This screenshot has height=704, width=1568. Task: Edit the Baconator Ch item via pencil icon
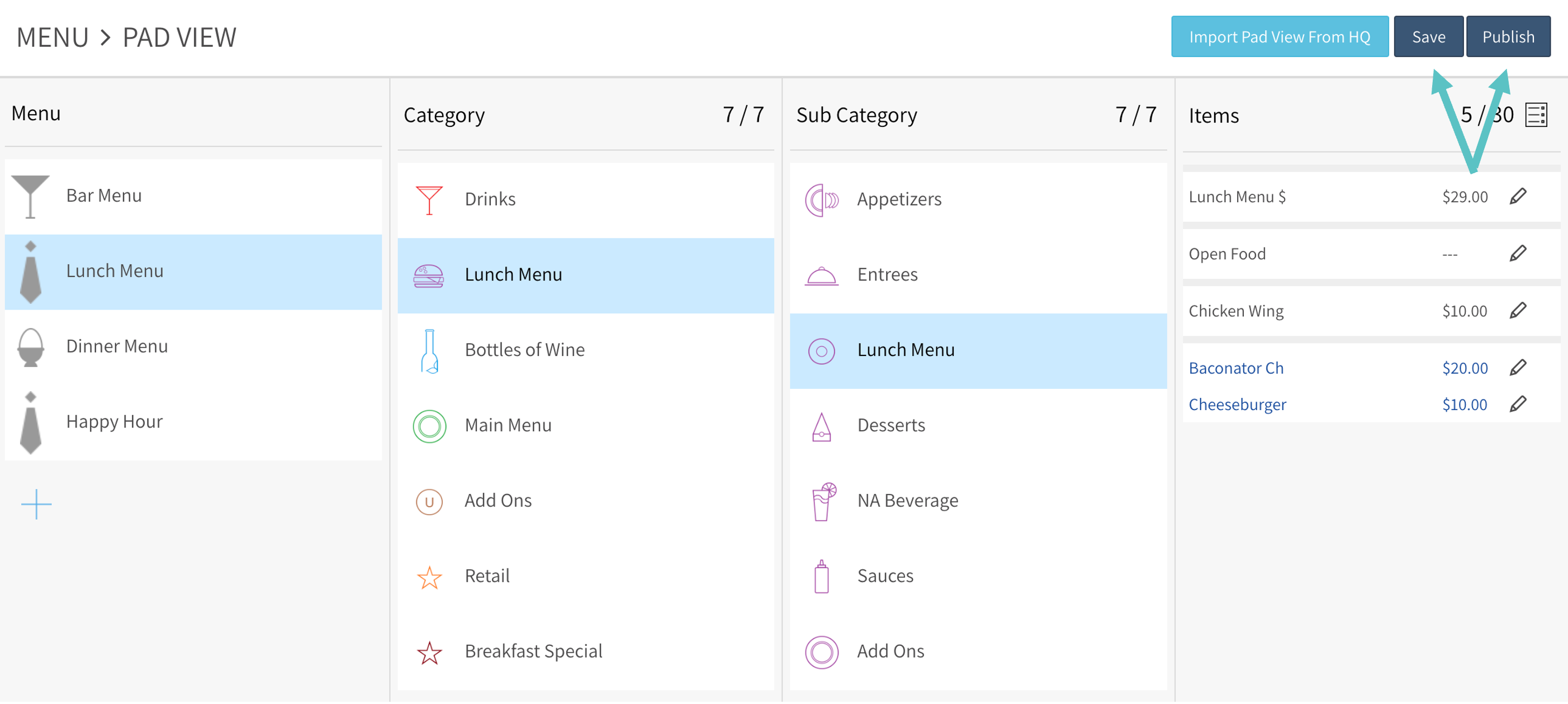[x=1518, y=368]
